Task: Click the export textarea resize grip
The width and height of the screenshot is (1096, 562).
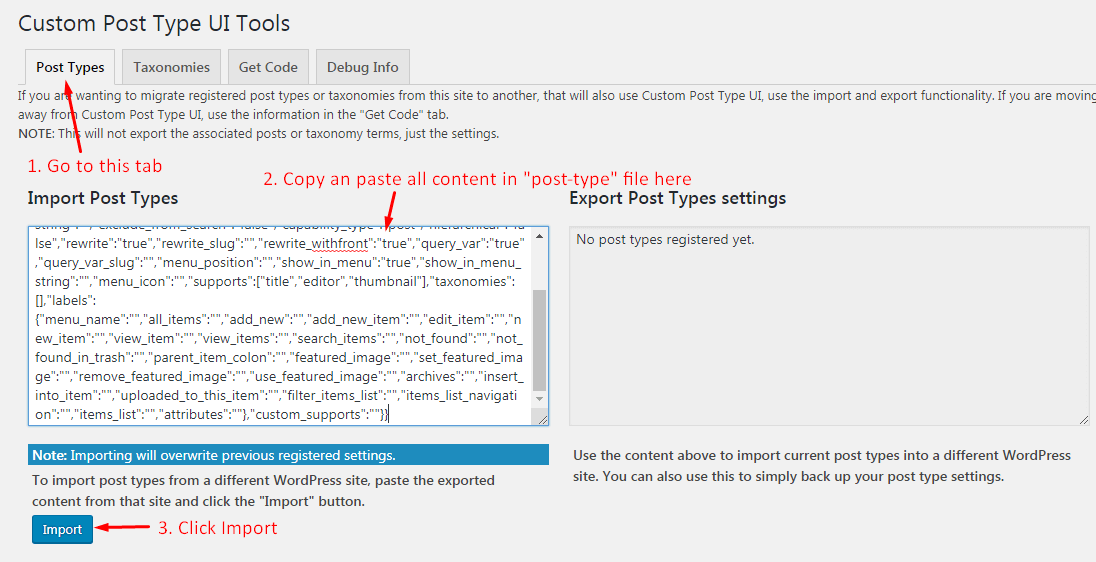Action: (1083, 419)
